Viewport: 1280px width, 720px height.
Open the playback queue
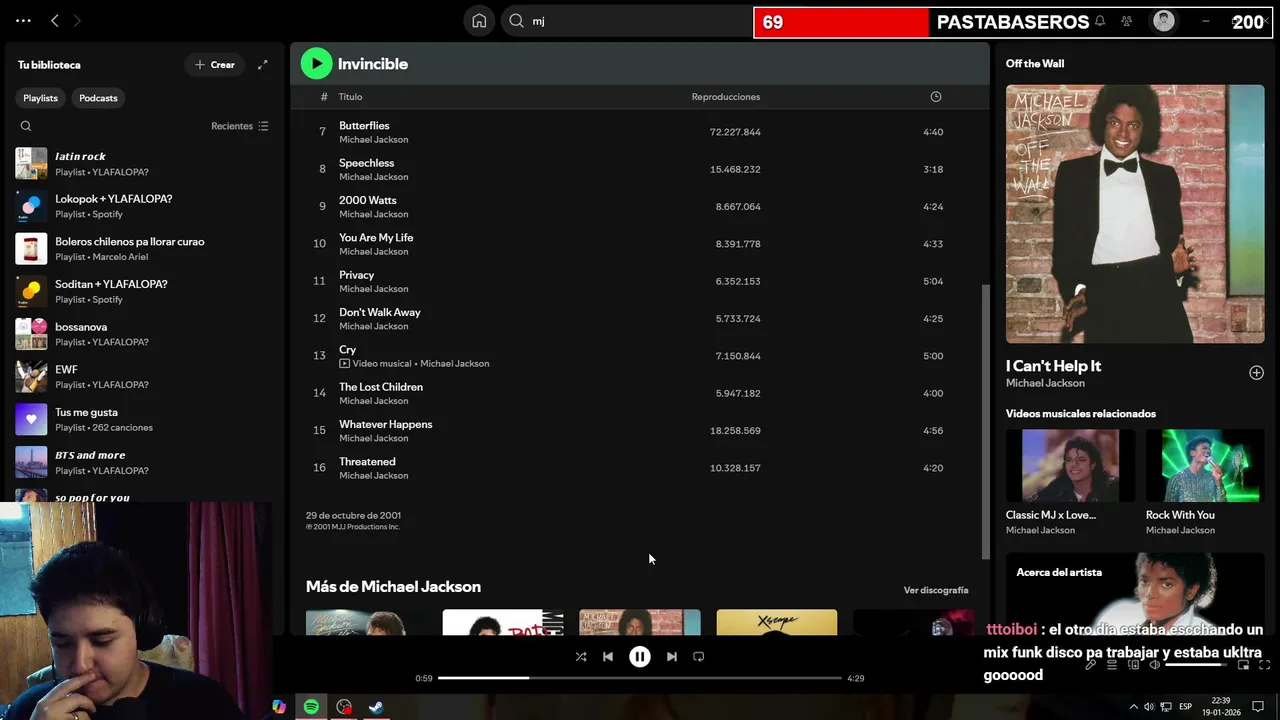click(1112, 665)
